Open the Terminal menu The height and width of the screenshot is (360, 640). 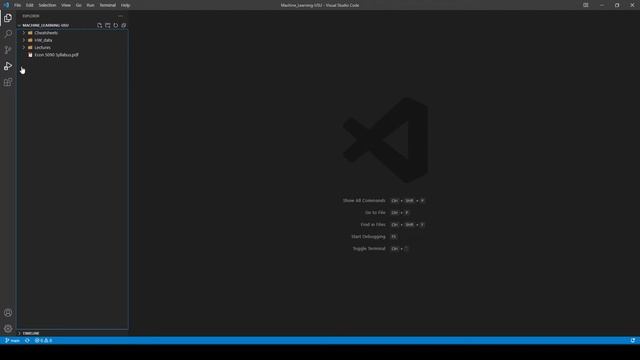108,5
